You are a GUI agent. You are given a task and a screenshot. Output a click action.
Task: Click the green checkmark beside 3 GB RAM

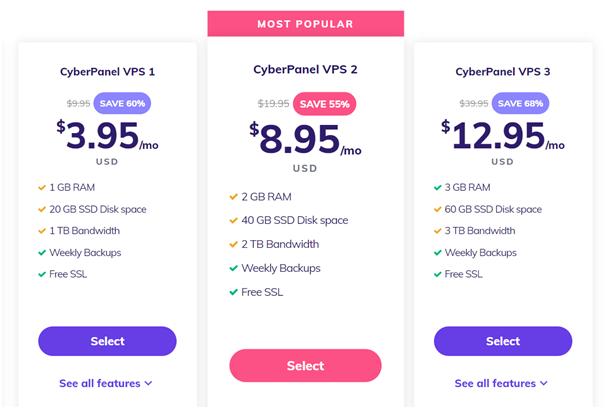(x=437, y=188)
